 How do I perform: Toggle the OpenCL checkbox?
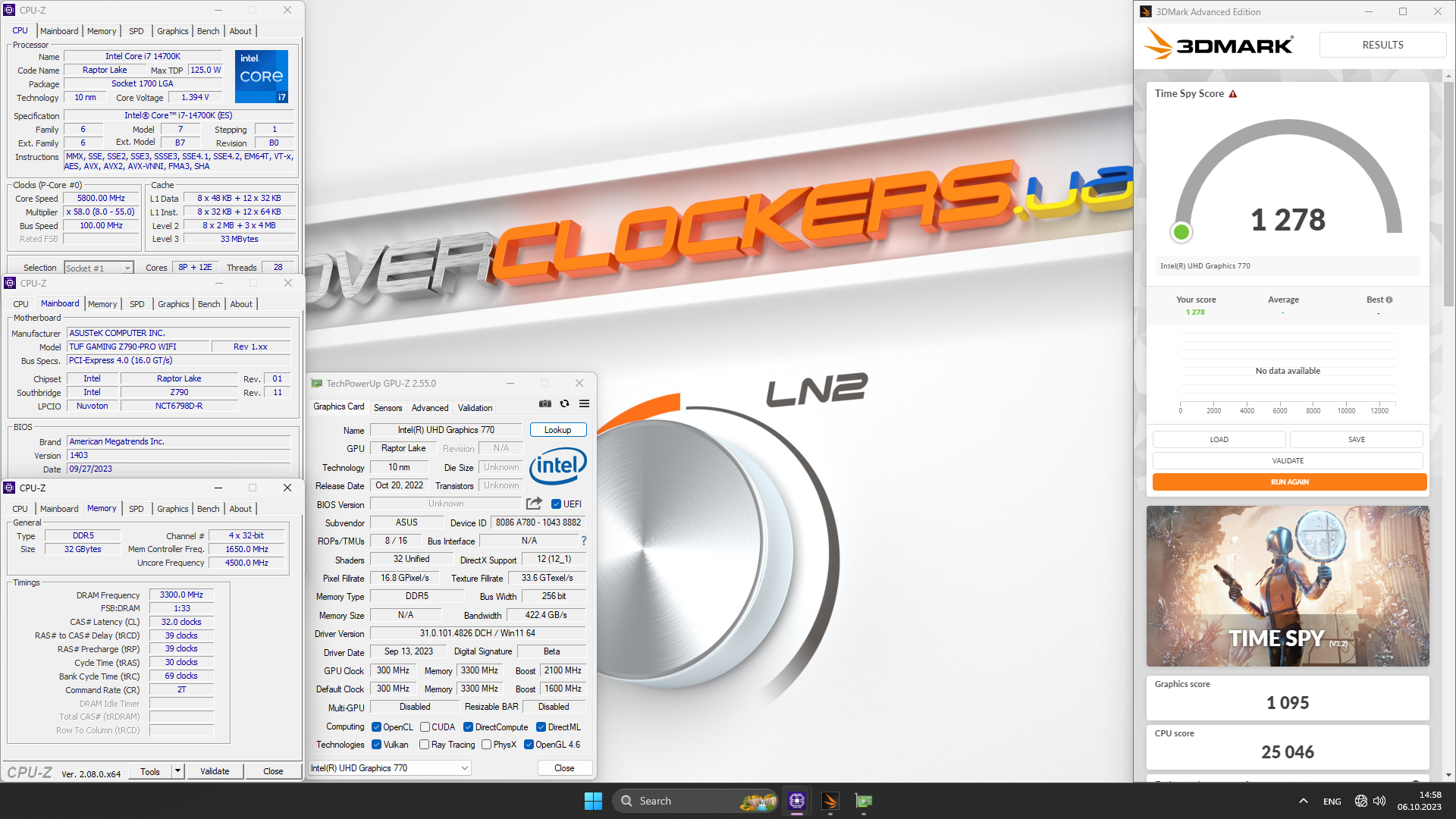point(376,727)
